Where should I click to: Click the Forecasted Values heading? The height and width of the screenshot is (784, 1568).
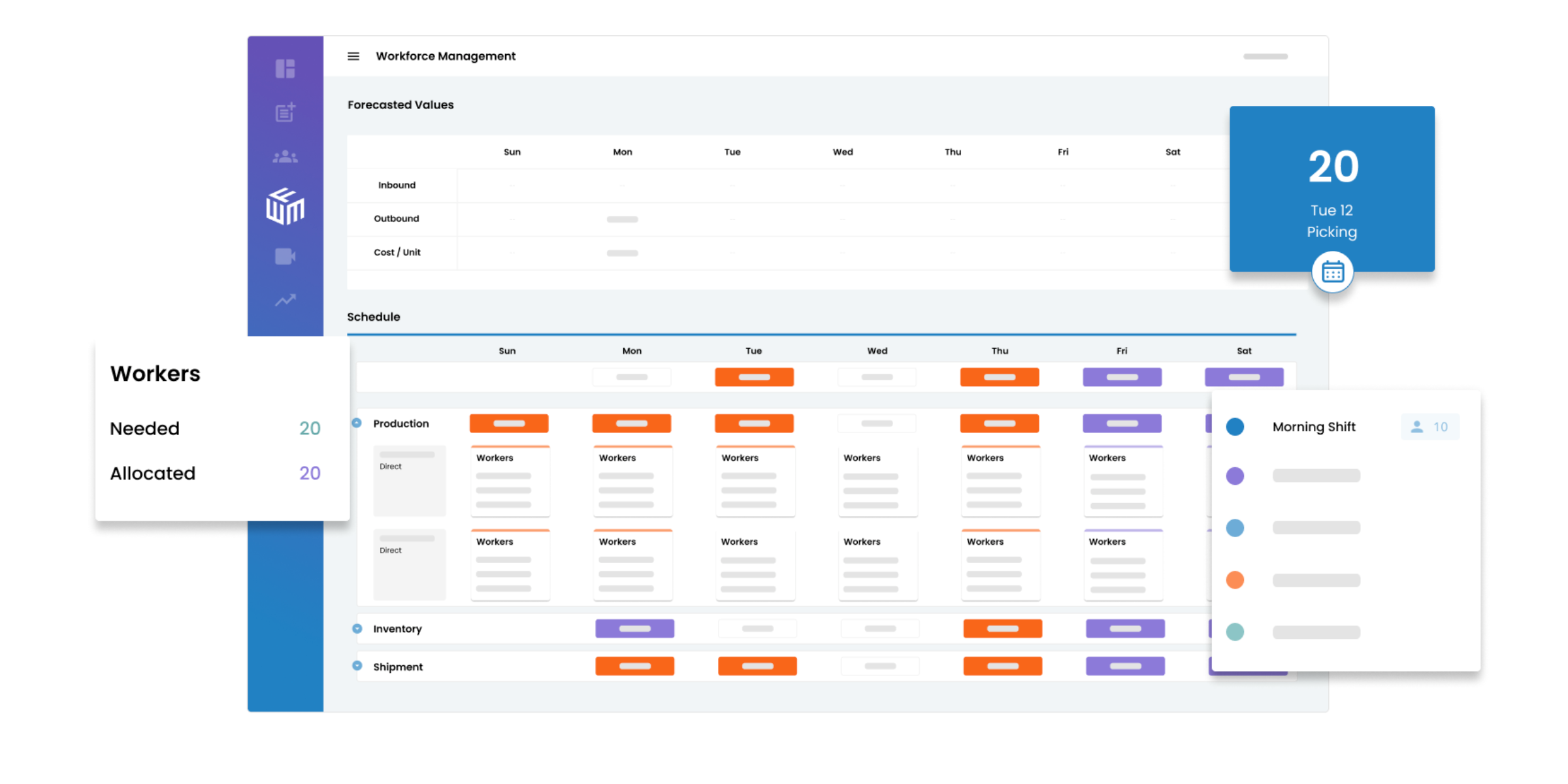(x=400, y=105)
